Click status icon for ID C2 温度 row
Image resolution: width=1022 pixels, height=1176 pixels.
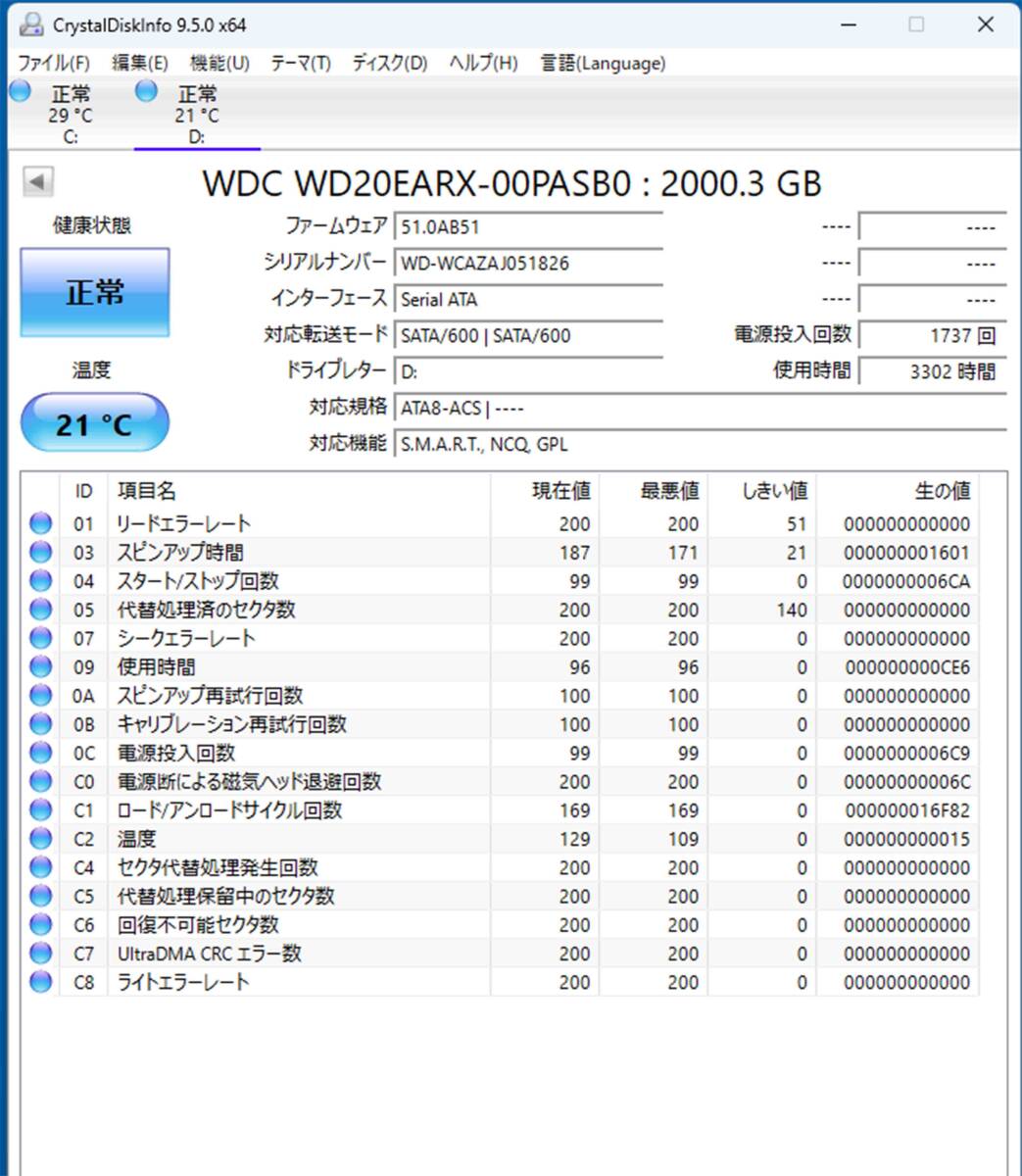tap(40, 839)
